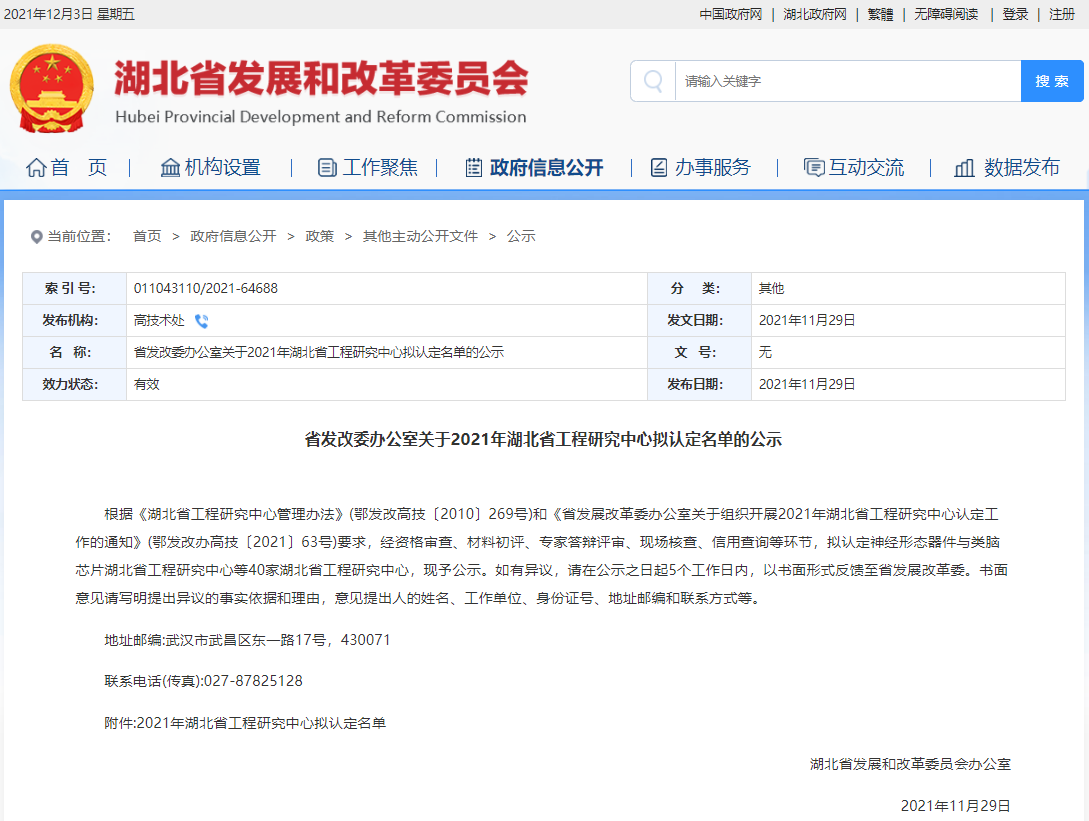
Task: Click the magnifier icon in search box
Action: click(653, 81)
